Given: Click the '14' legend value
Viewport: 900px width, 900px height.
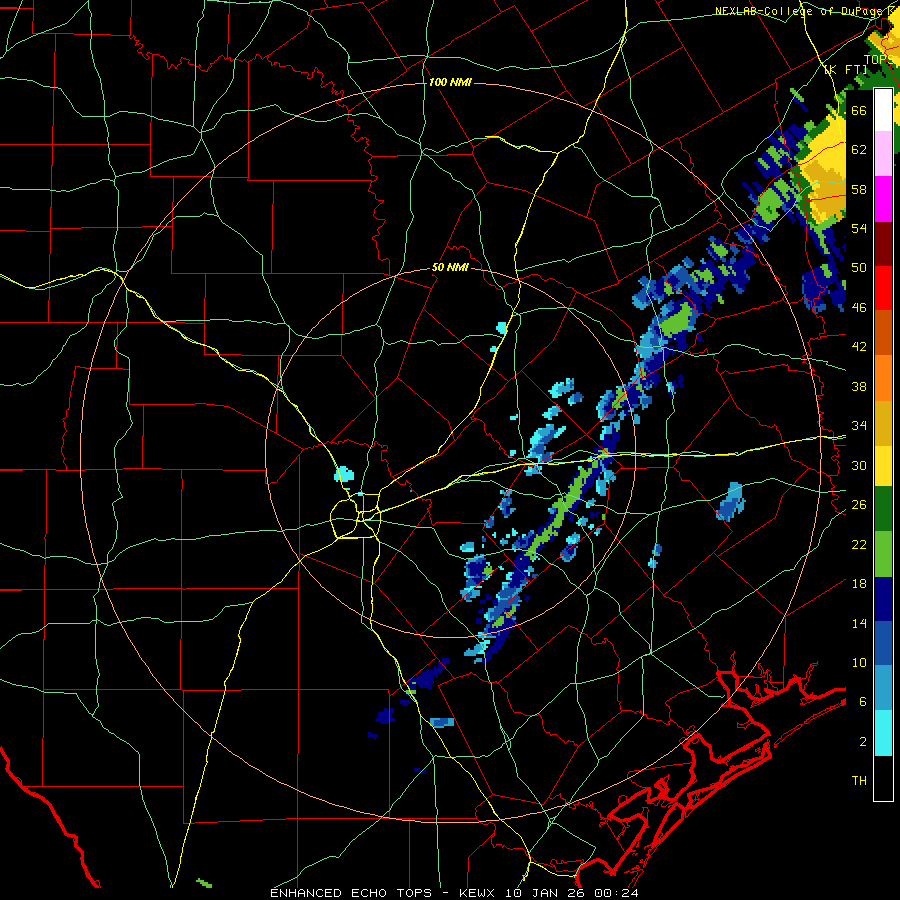Looking at the screenshot, I should [x=859, y=623].
